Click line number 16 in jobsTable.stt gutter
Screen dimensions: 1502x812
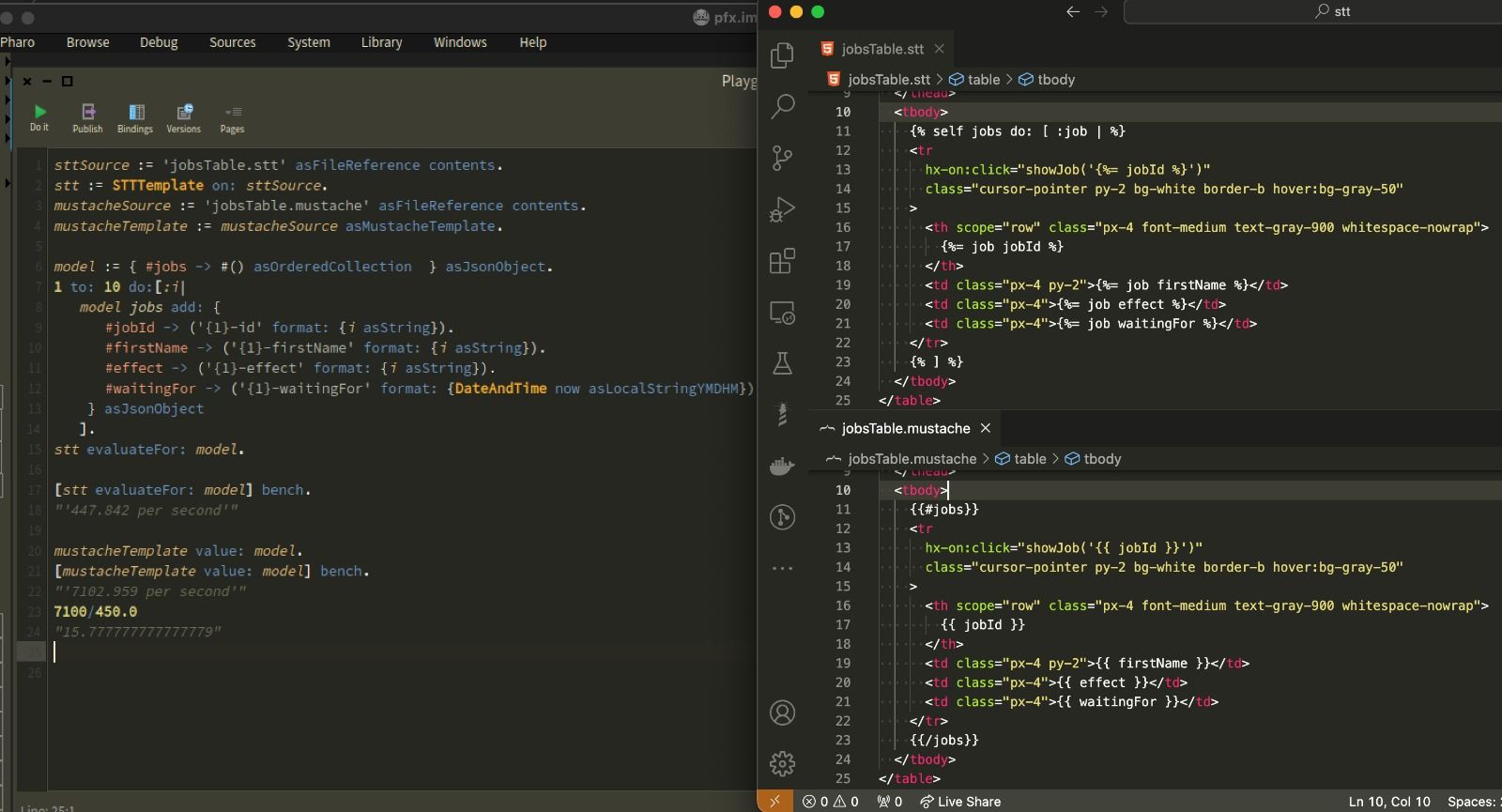(843, 227)
